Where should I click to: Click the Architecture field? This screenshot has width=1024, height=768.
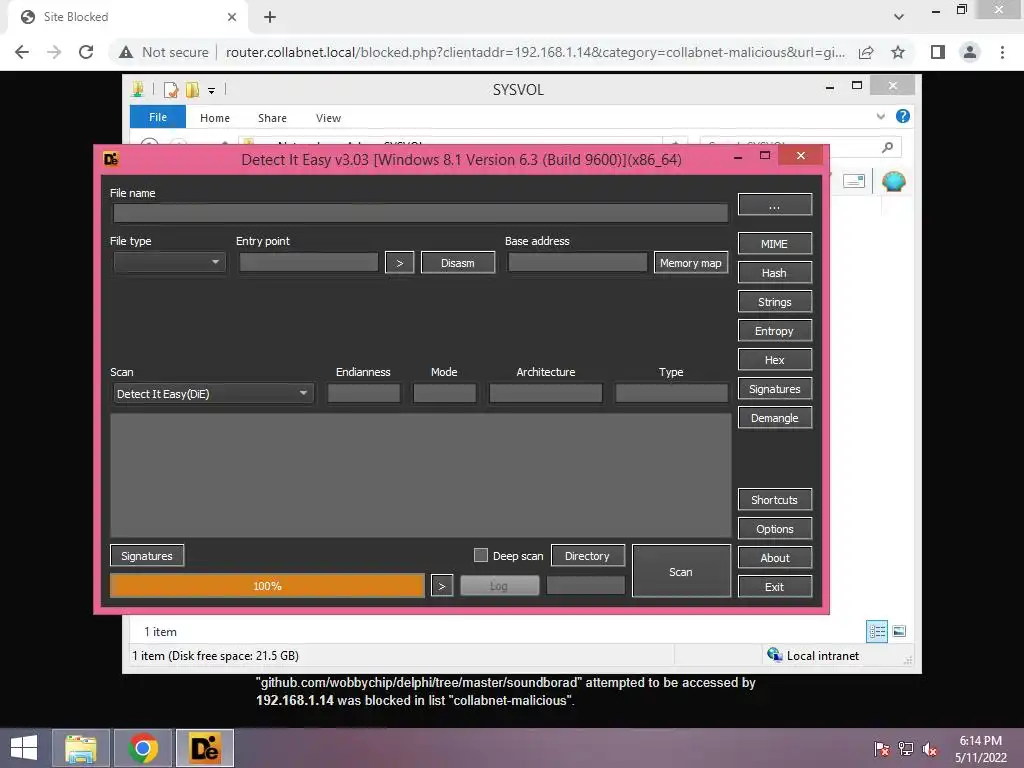[546, 393]
